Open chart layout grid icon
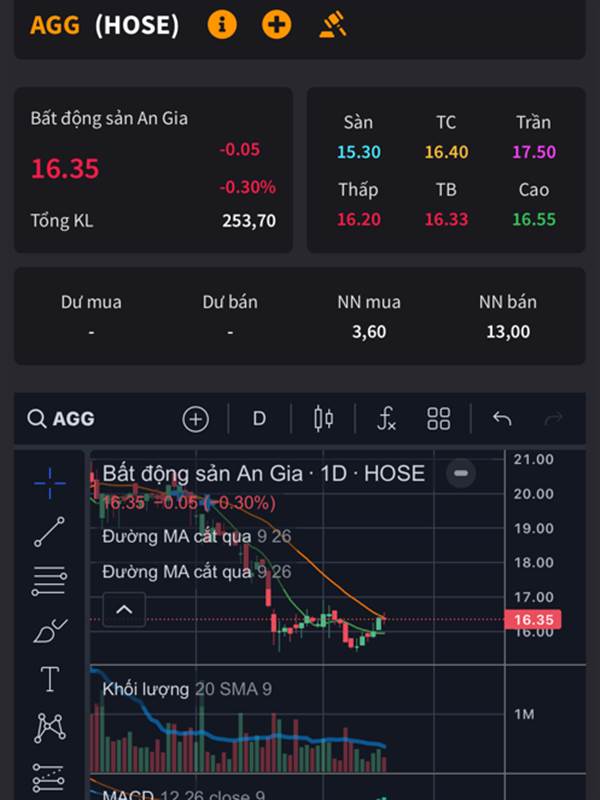Viewport: 600px width, 800px height. (x=439, y=419)
